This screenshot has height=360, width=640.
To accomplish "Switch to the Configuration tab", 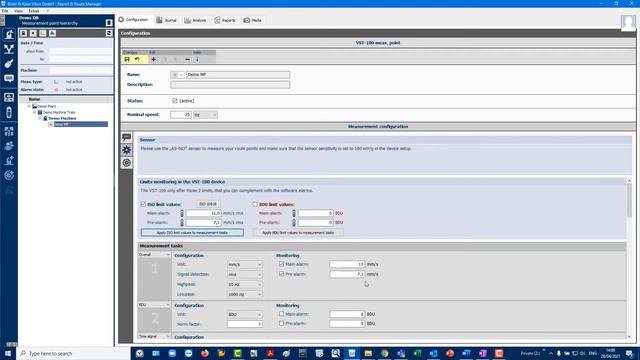I will [x=133, y=20].
